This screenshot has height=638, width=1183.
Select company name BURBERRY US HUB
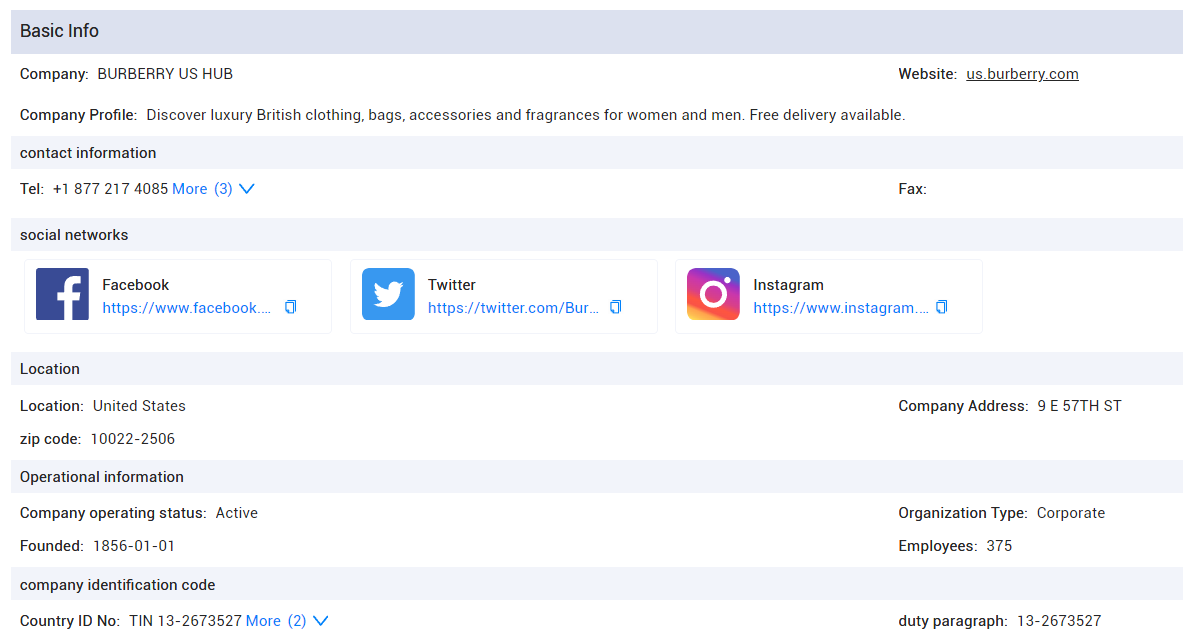point(165,74)
